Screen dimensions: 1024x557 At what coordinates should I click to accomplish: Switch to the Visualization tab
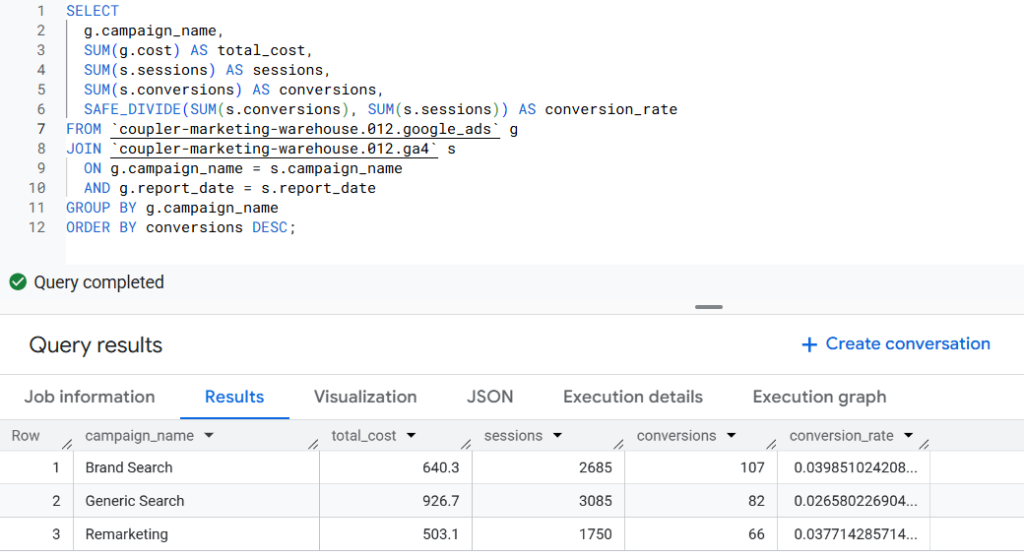[365, 397]
